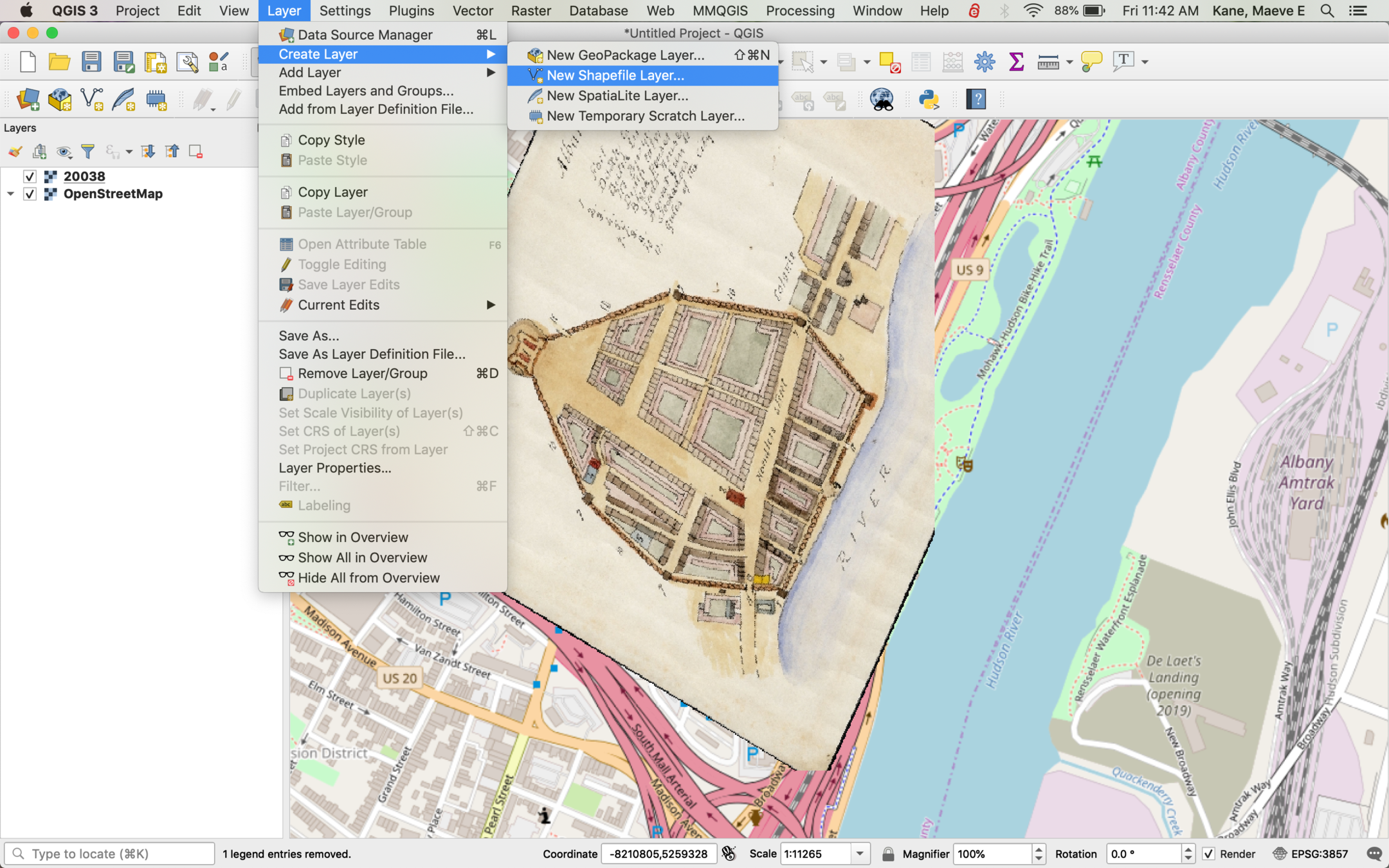Click the Help question mark icon
This screenshot has width=1389, height=868.
pos(976,100)
